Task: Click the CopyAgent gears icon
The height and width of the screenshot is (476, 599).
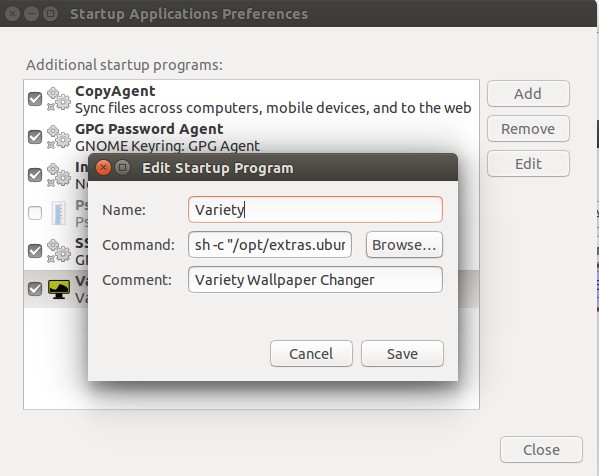Action: 58,99
